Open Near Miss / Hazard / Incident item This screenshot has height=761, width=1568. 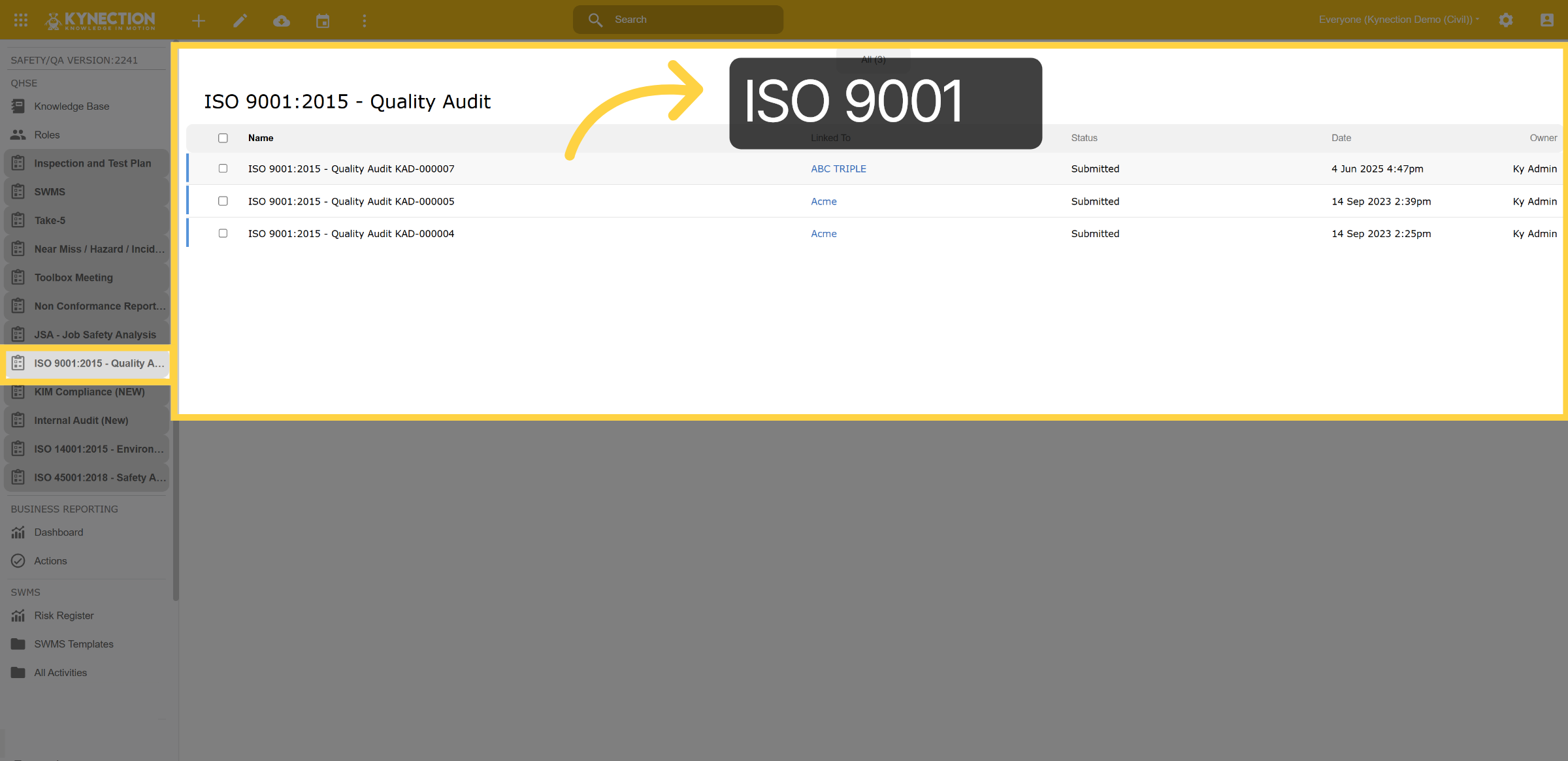pyautogui.click(x=86, y=249)
